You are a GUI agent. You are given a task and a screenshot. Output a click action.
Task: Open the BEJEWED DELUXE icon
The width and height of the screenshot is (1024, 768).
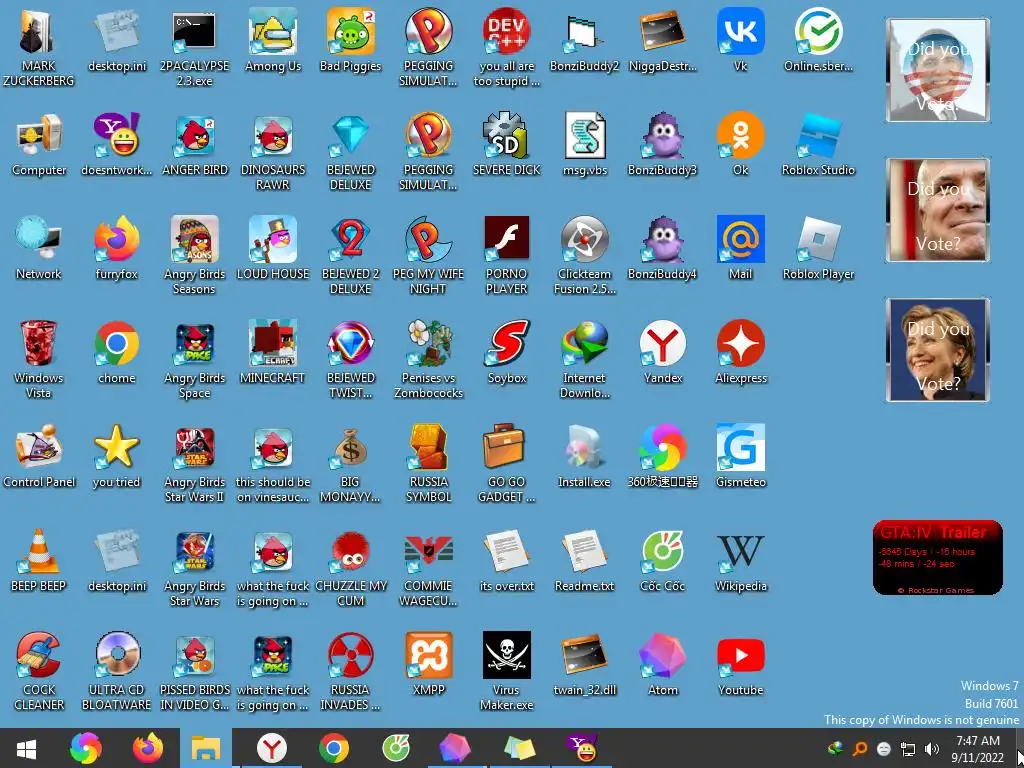point(351,152)
